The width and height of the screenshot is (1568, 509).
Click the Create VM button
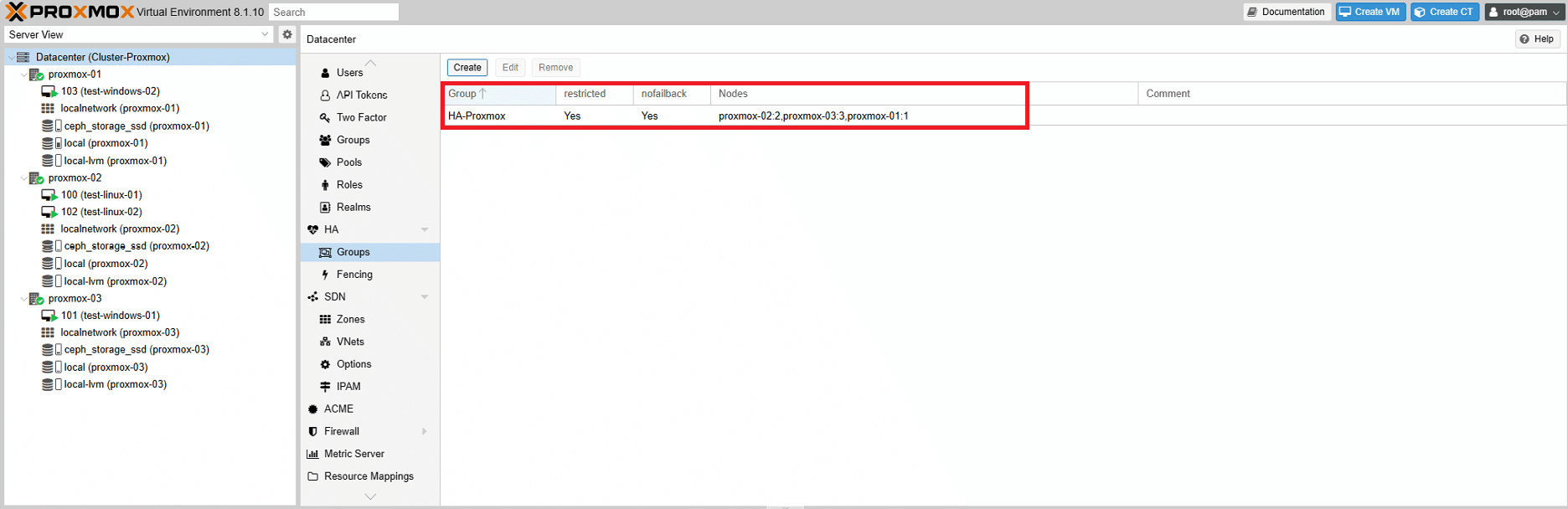tap(1370, 12)
